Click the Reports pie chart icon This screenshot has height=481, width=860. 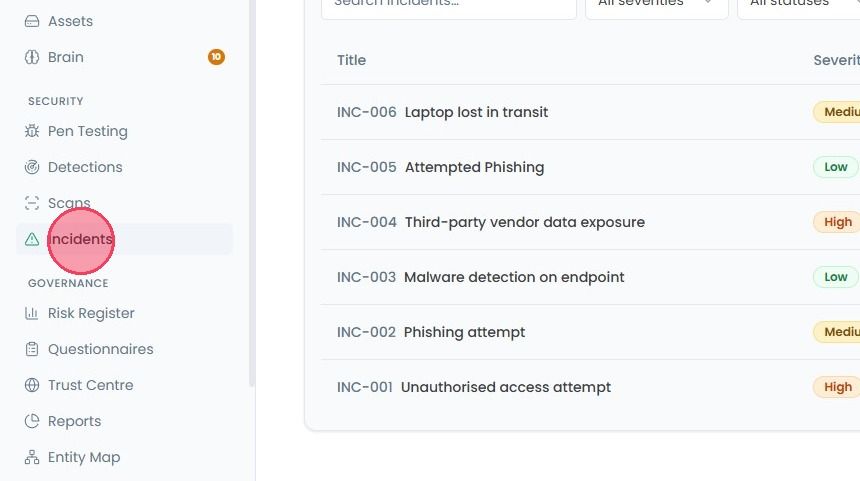[x=32, y=421]
